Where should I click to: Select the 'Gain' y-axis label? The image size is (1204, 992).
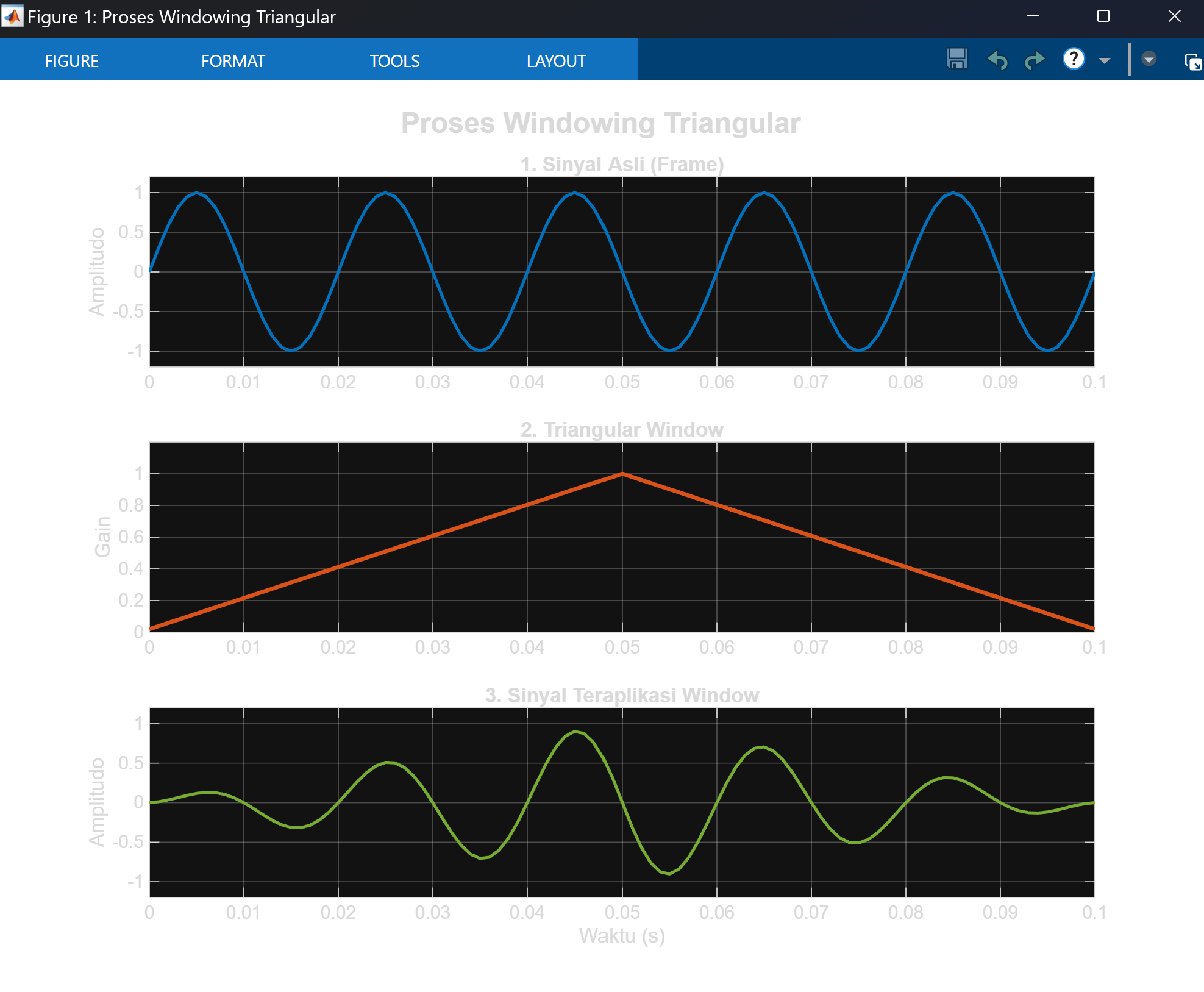click(x=102, y=537)
